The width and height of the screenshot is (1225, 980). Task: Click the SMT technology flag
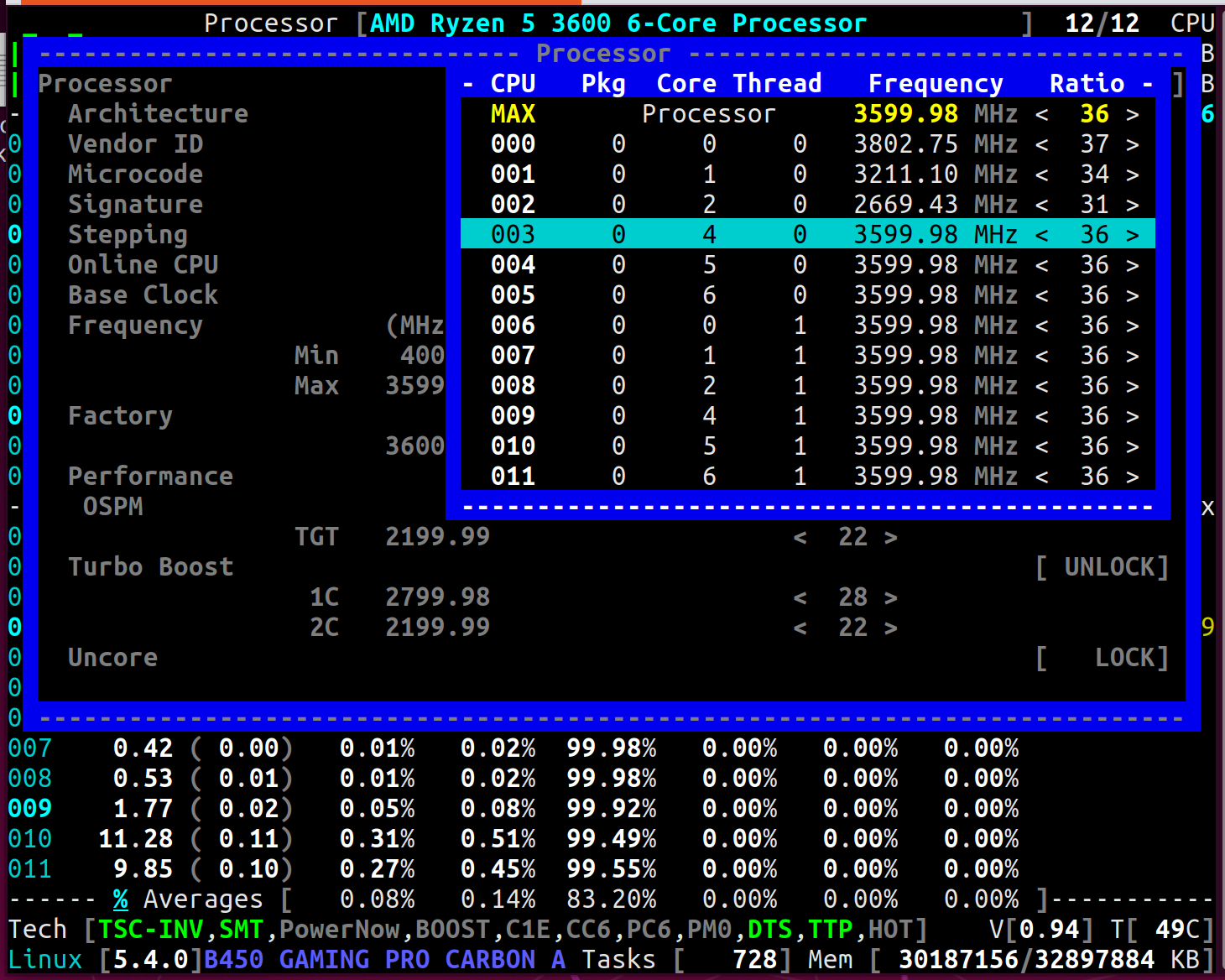coord(241,929)
